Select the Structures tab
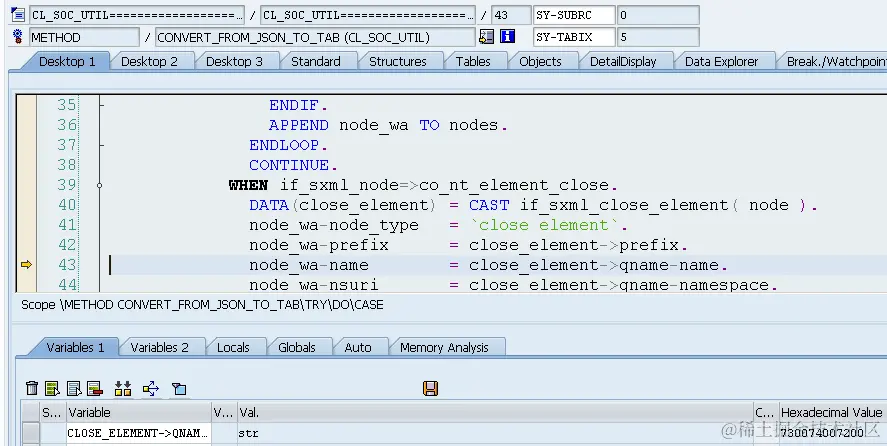Screen dimensions: 887x446 tap(398, 61)
